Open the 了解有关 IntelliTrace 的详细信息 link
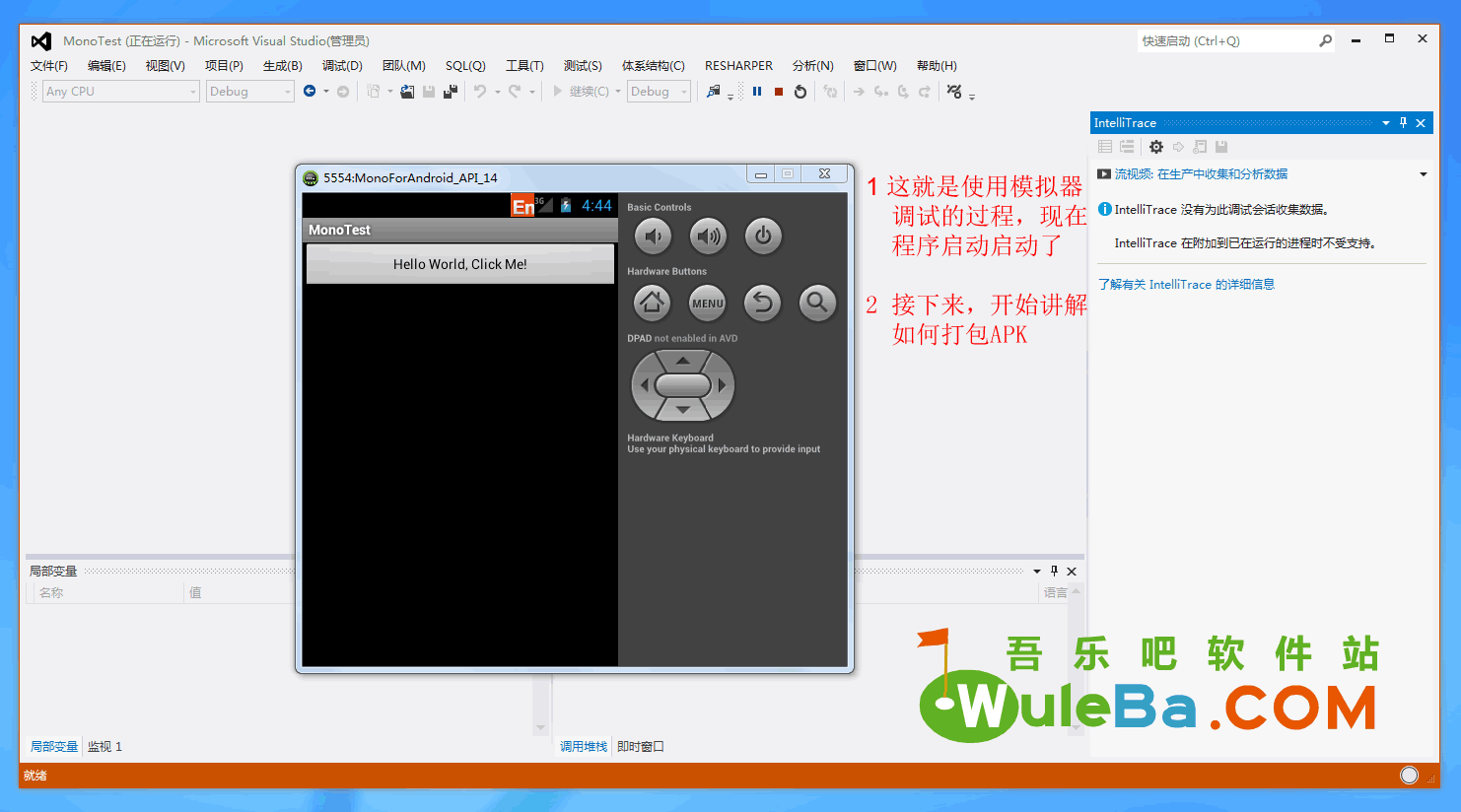 click(x=1186, y=285)
